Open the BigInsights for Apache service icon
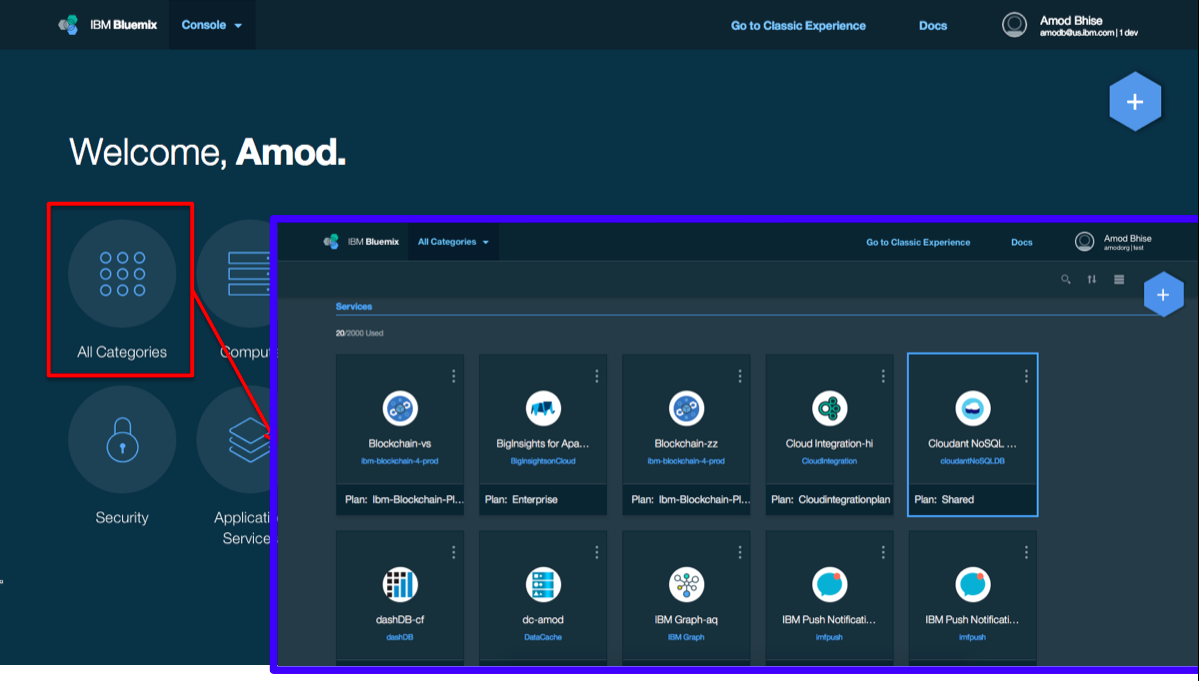 (x=543, y=408)
